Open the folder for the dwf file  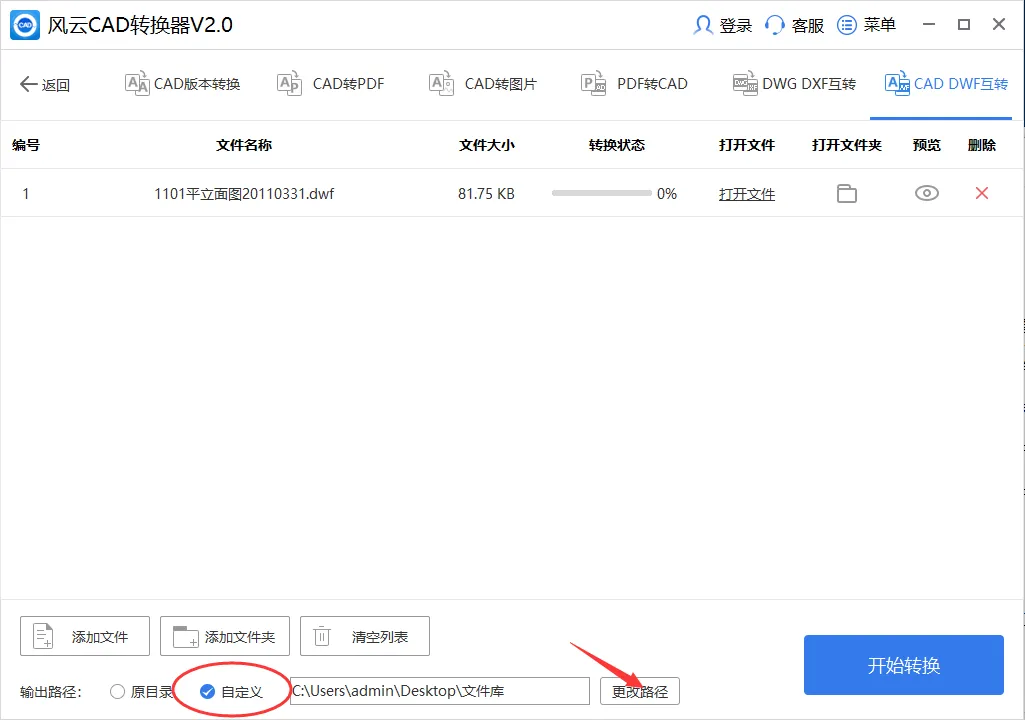(x=846, y=193)
